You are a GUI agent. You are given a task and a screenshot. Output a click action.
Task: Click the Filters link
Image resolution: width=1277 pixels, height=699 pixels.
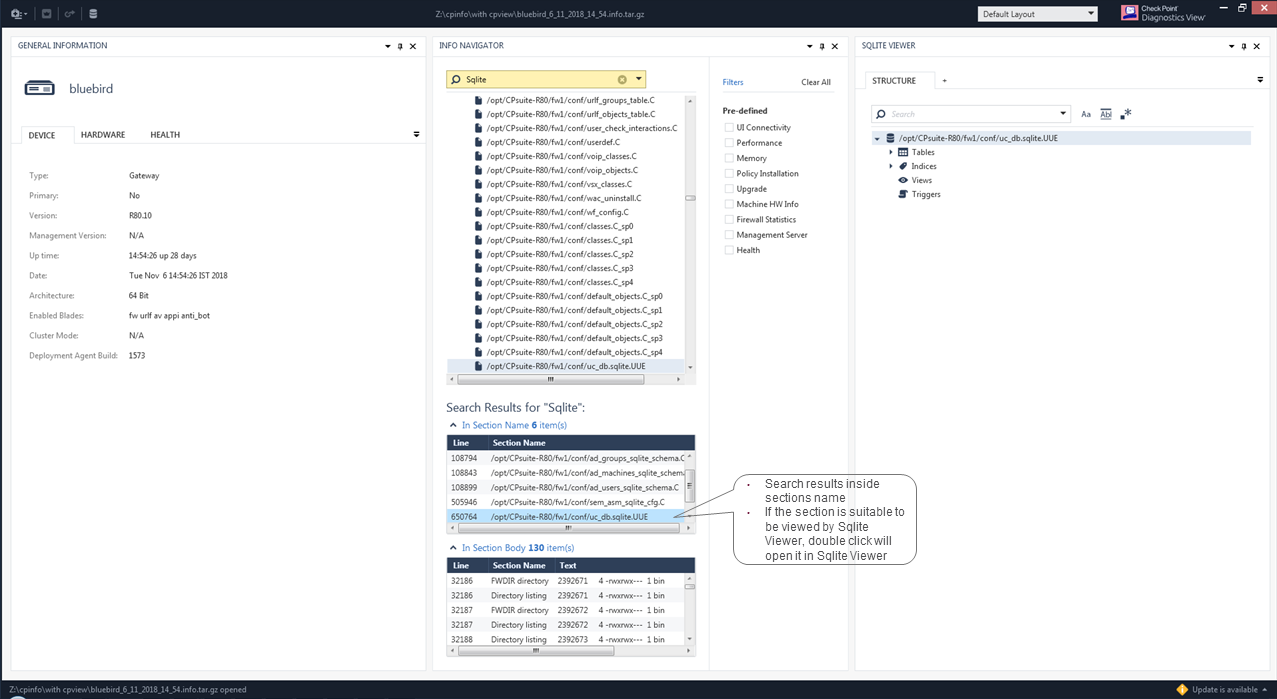coord(733,82)
